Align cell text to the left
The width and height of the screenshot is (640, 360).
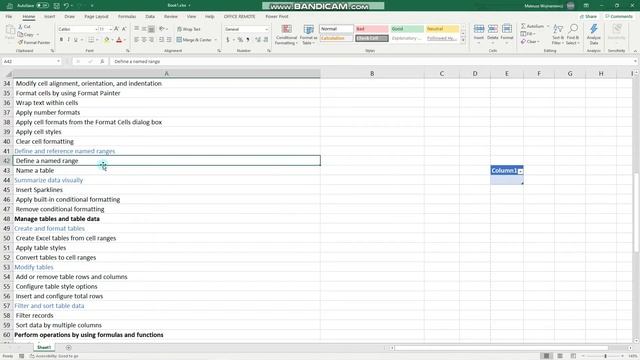coord(136,40)
